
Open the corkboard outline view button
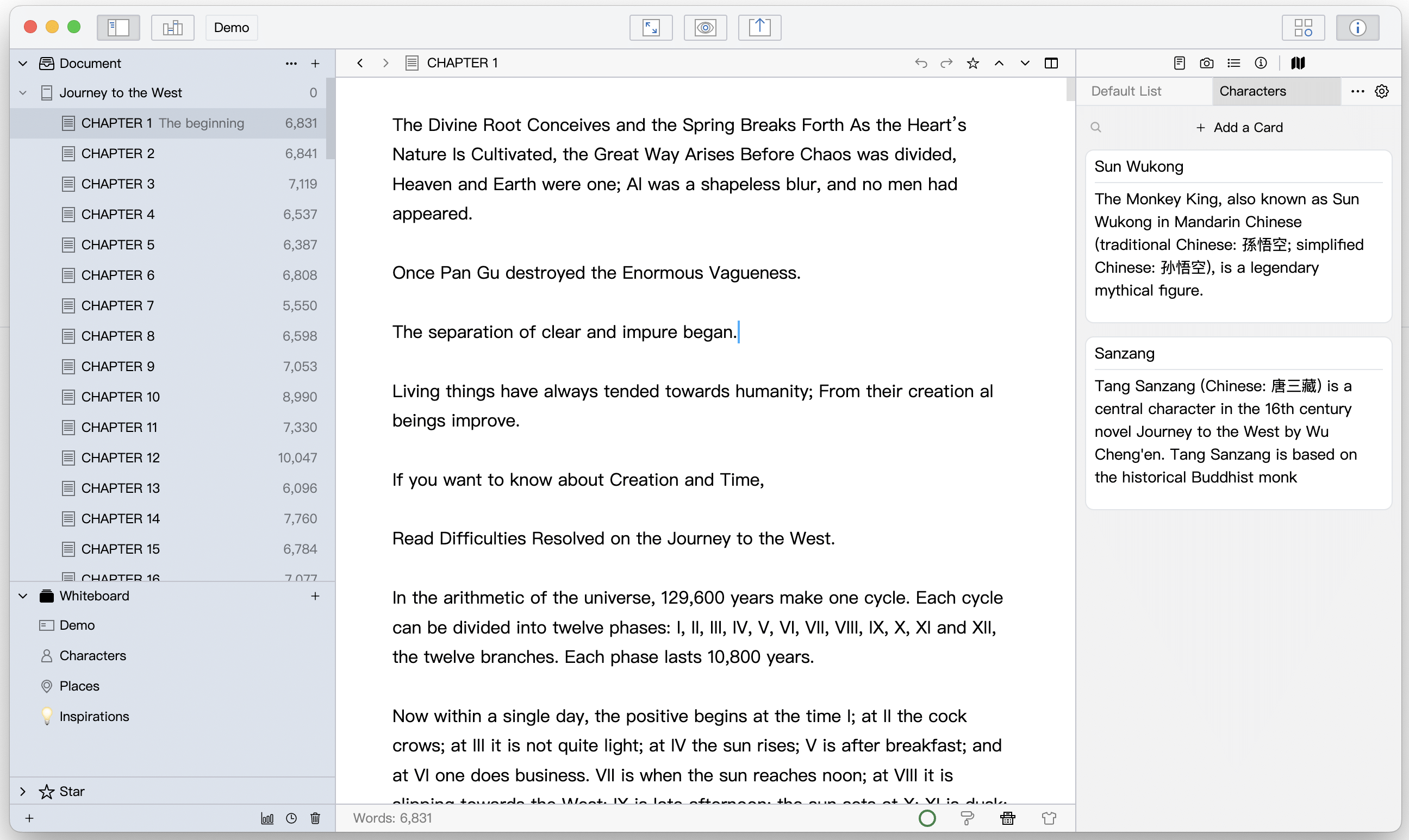click(x=173, y=27)
